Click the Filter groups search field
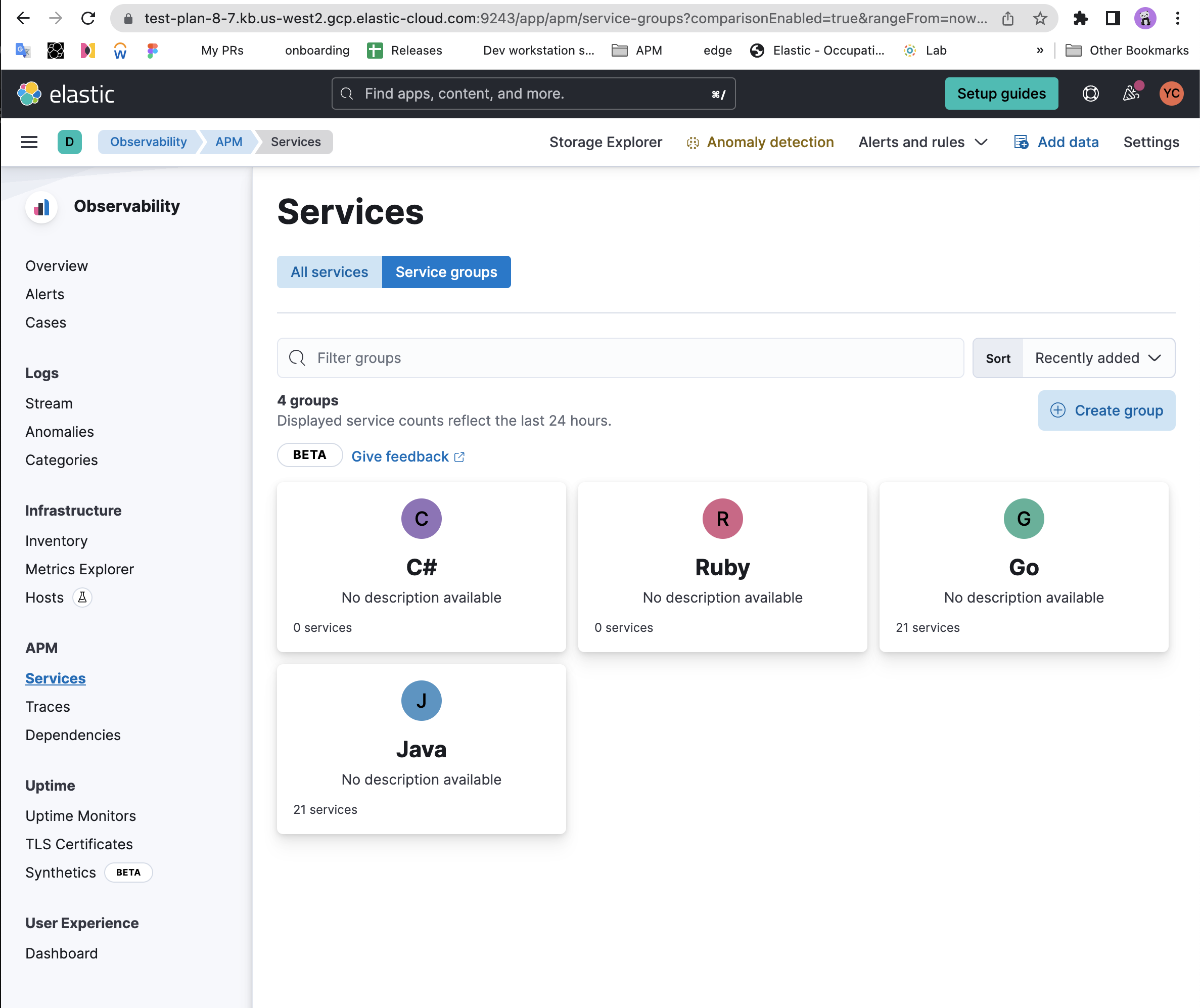The height and width of the screenshot is (1008, 1200). point(621,358)
